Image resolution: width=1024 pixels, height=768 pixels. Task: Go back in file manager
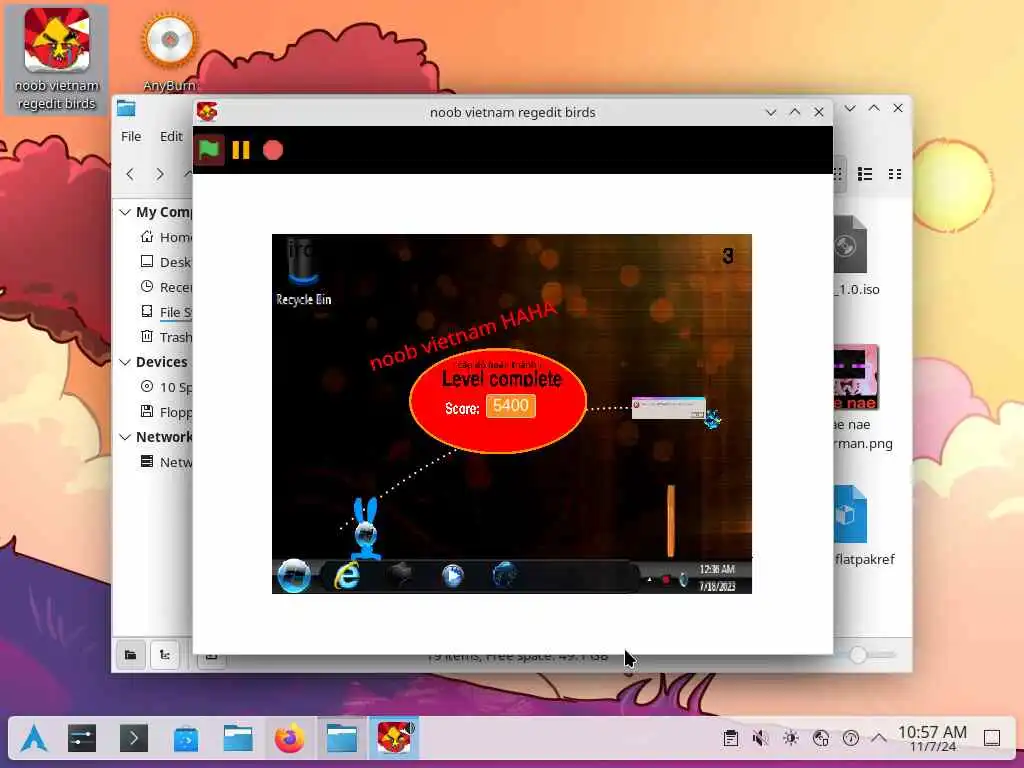(x=130, y=174)
